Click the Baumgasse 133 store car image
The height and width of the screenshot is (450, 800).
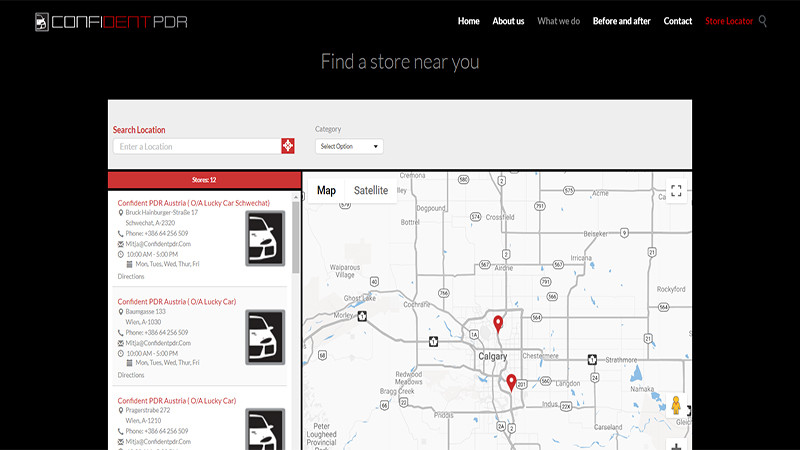pyautogui.click(x=265, y=336)
